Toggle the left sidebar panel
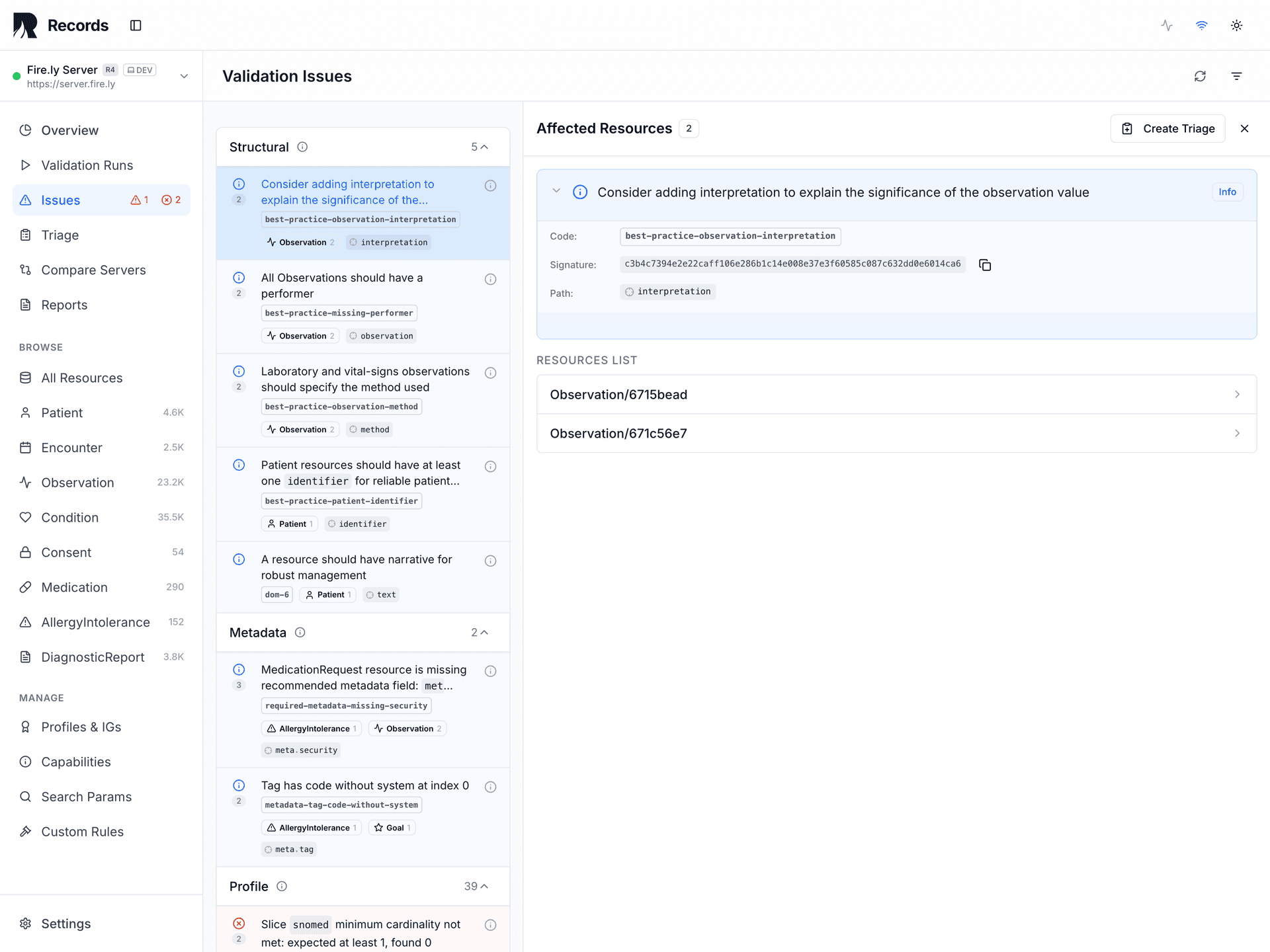 pyautogui.click(x=136, y=25)
